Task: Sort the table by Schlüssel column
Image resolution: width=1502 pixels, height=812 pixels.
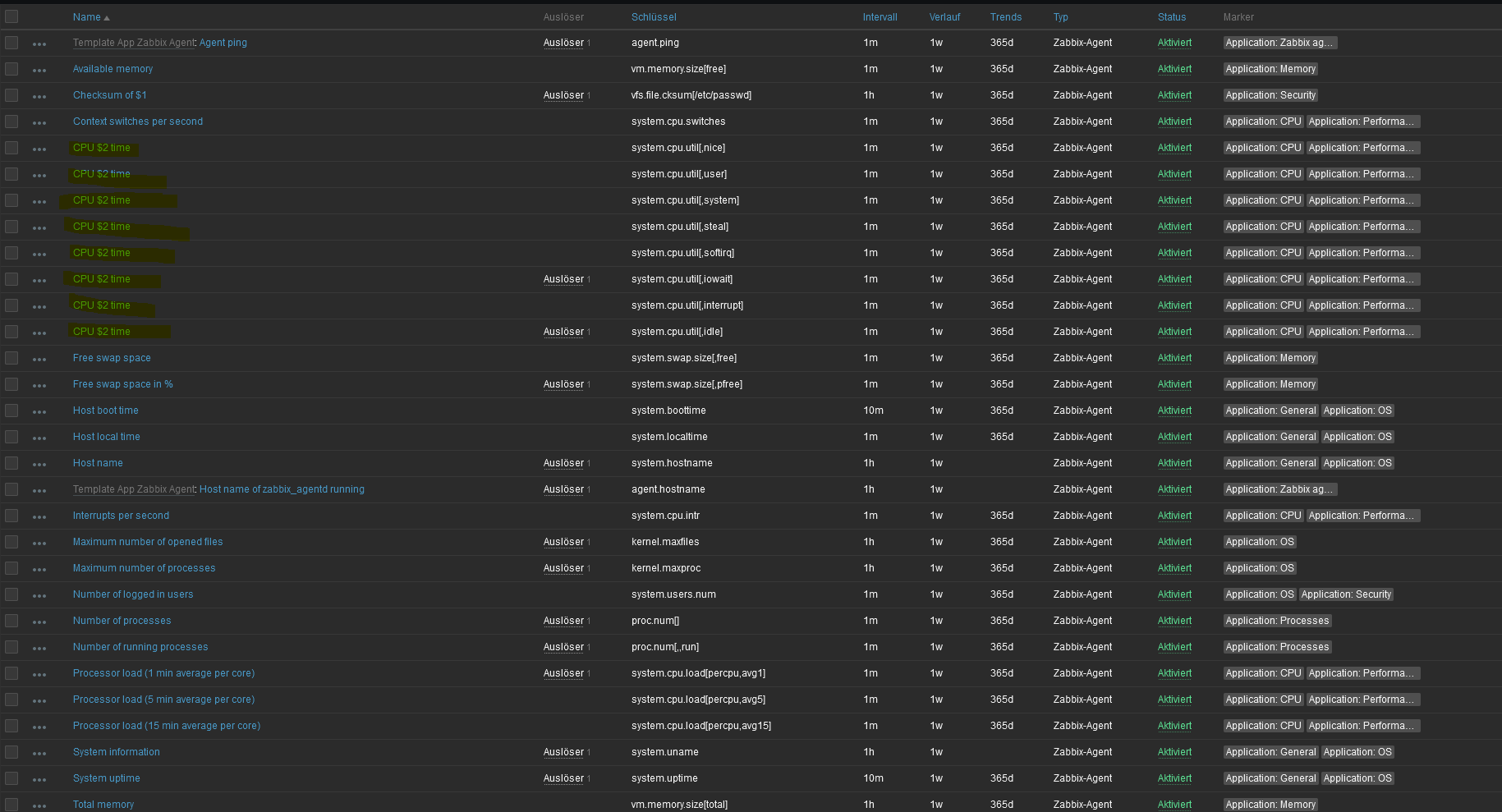Action: click(x=654, y=17)
